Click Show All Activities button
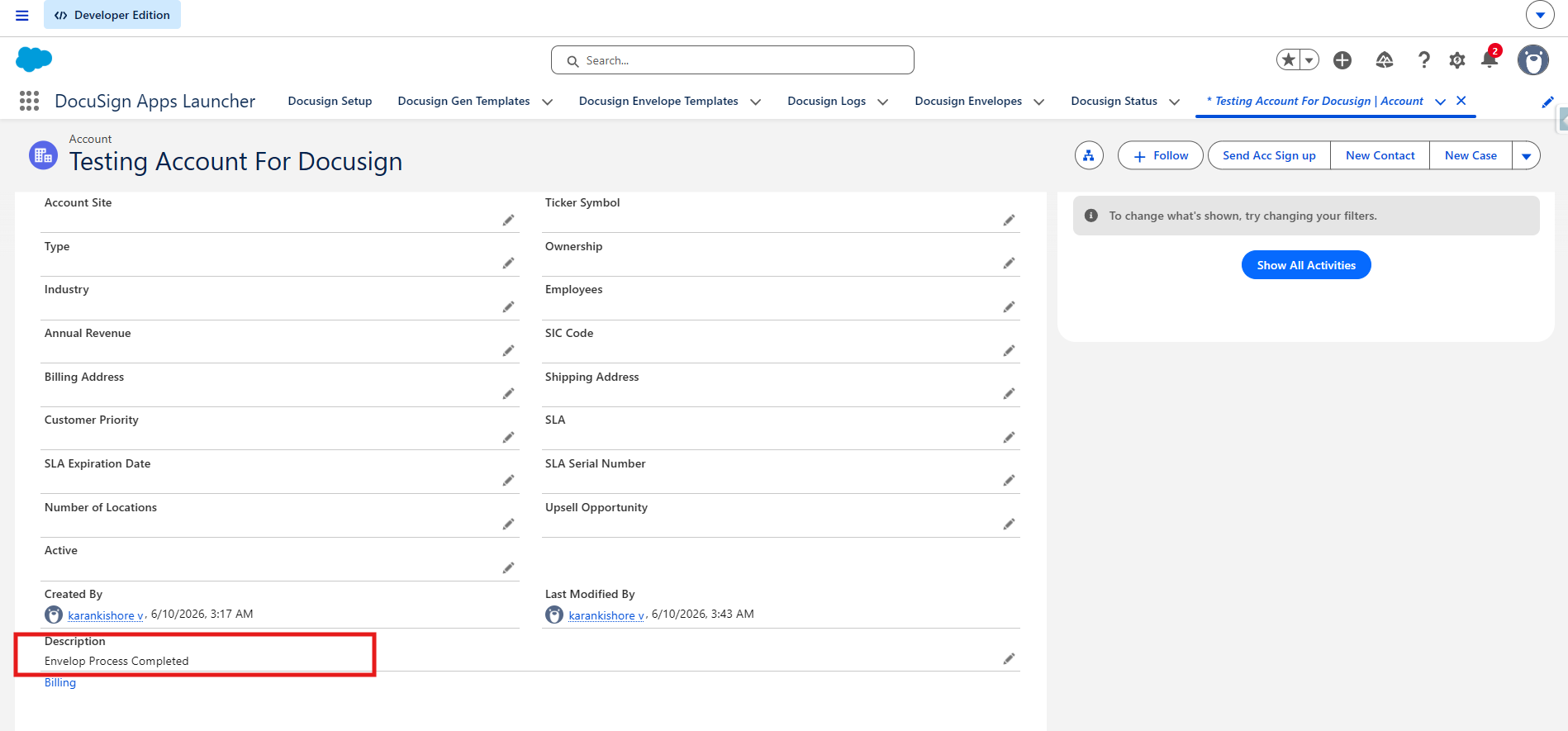Viewport: 1568px width, 731px height. click(x=1306, y=265)
